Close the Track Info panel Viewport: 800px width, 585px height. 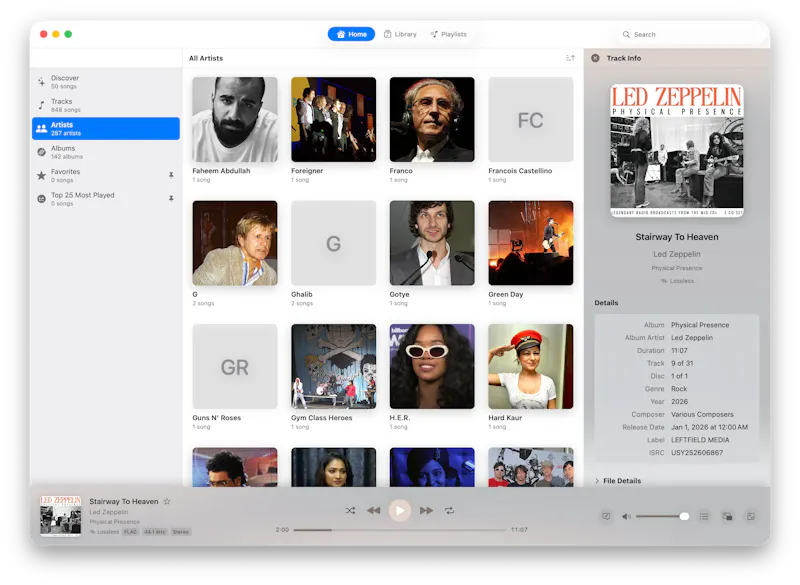point(595,58)
